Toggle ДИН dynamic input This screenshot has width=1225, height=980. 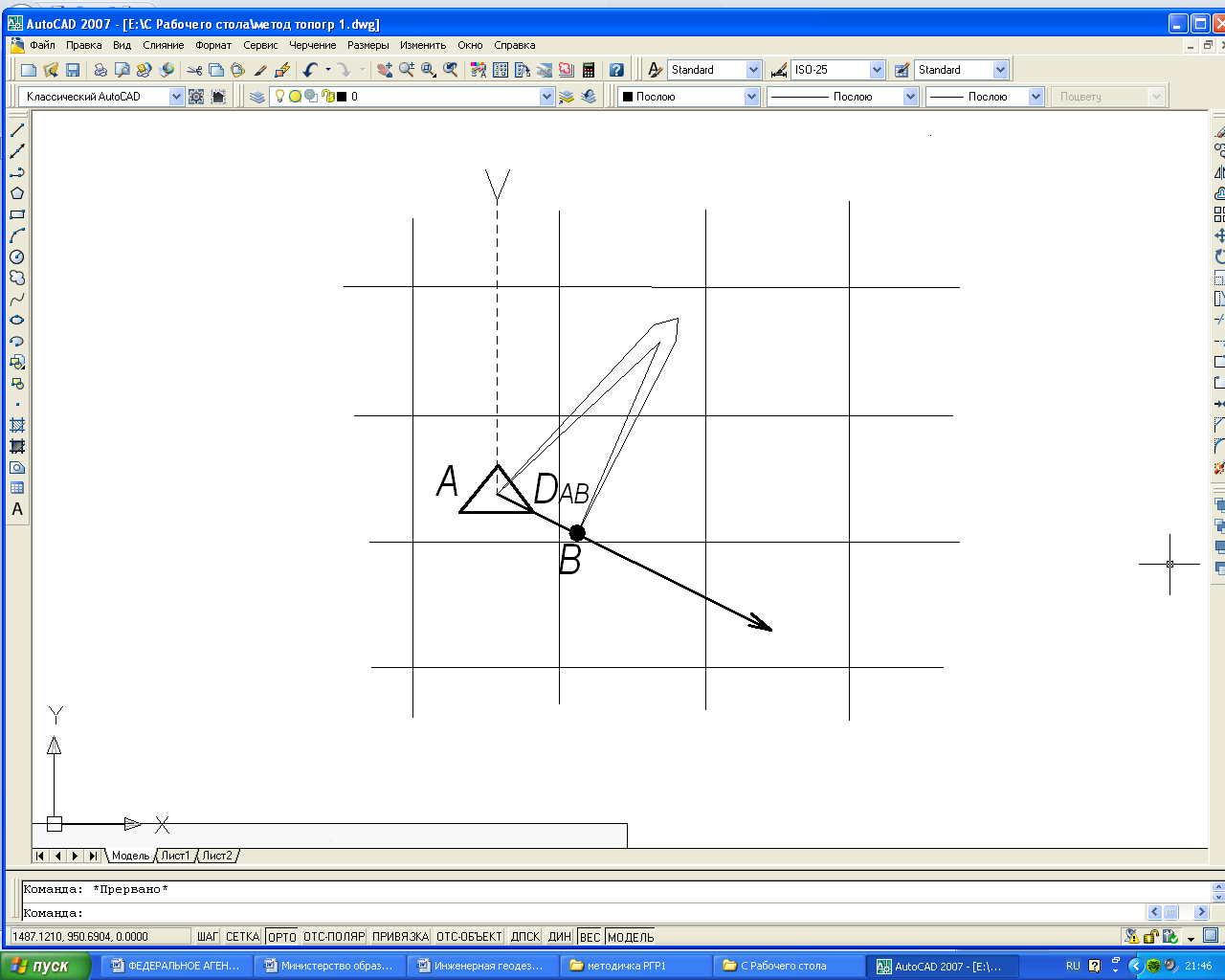(560, 937)
